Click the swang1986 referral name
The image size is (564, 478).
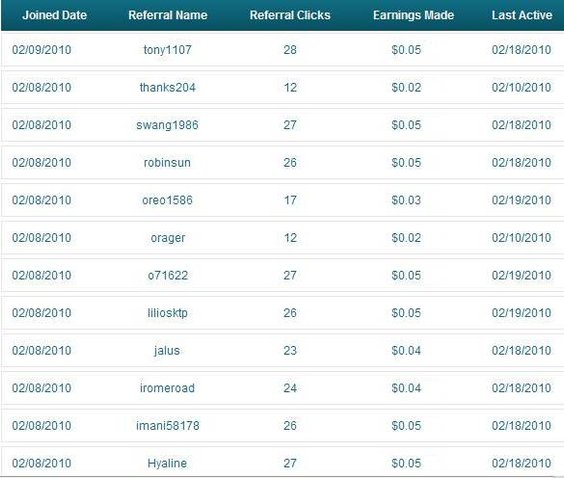click(x=167, y=125)
